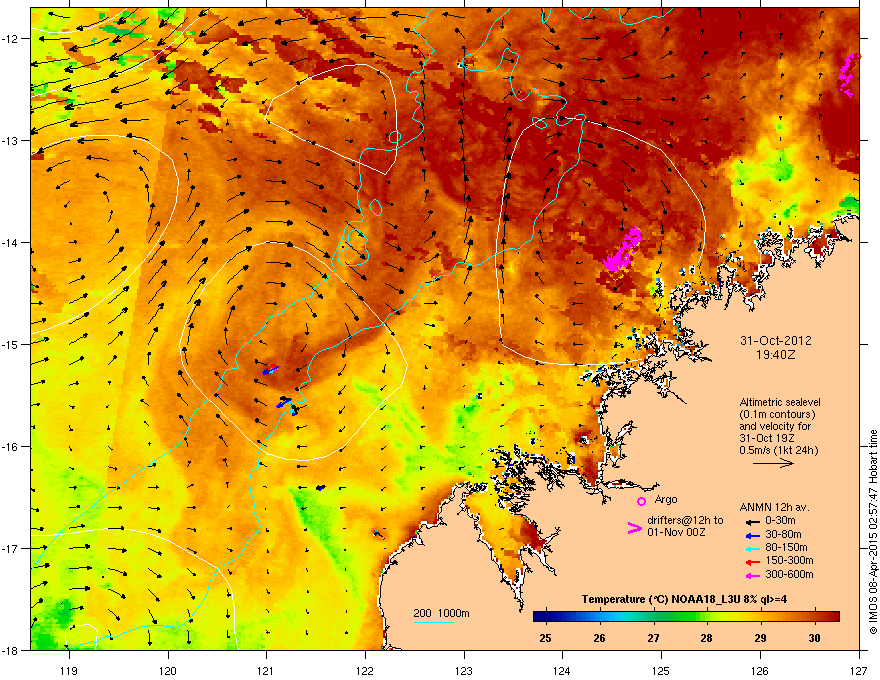The image size is (880, 680).
Task: Click the 'Argo' legend label
Action: click(666, 500)
